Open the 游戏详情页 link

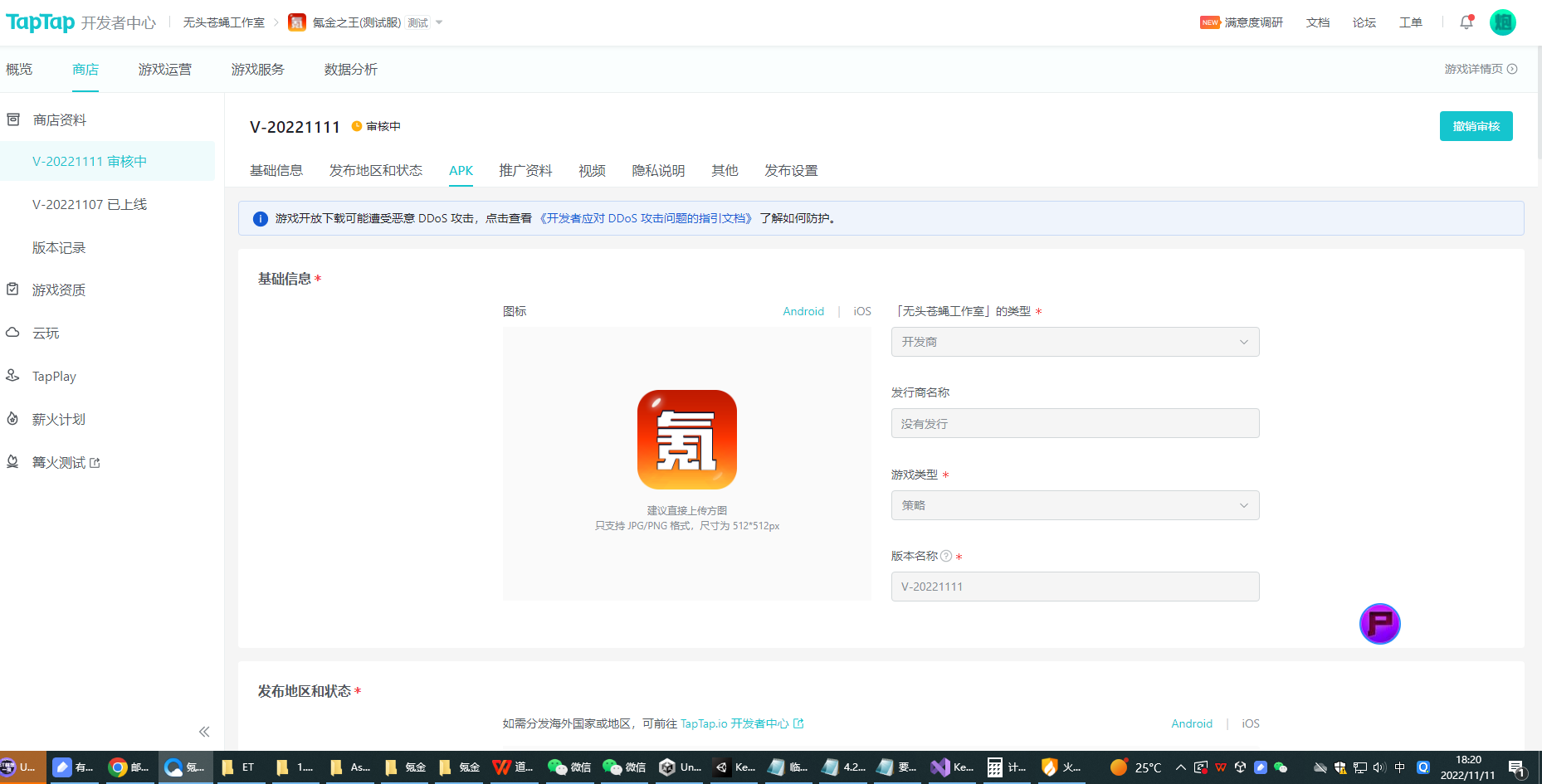pos(1481,69)
